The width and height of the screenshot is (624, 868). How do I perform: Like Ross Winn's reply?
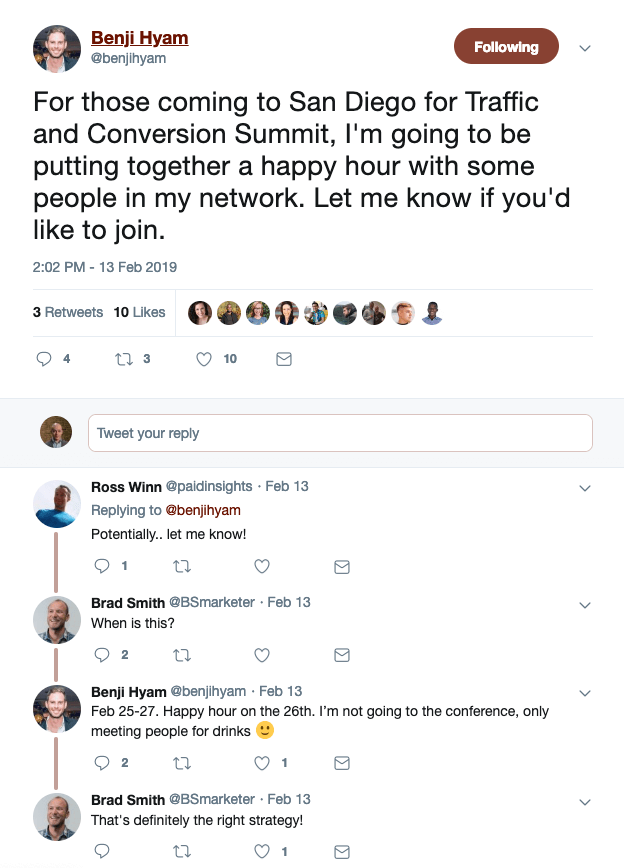[x=262, y=566]
